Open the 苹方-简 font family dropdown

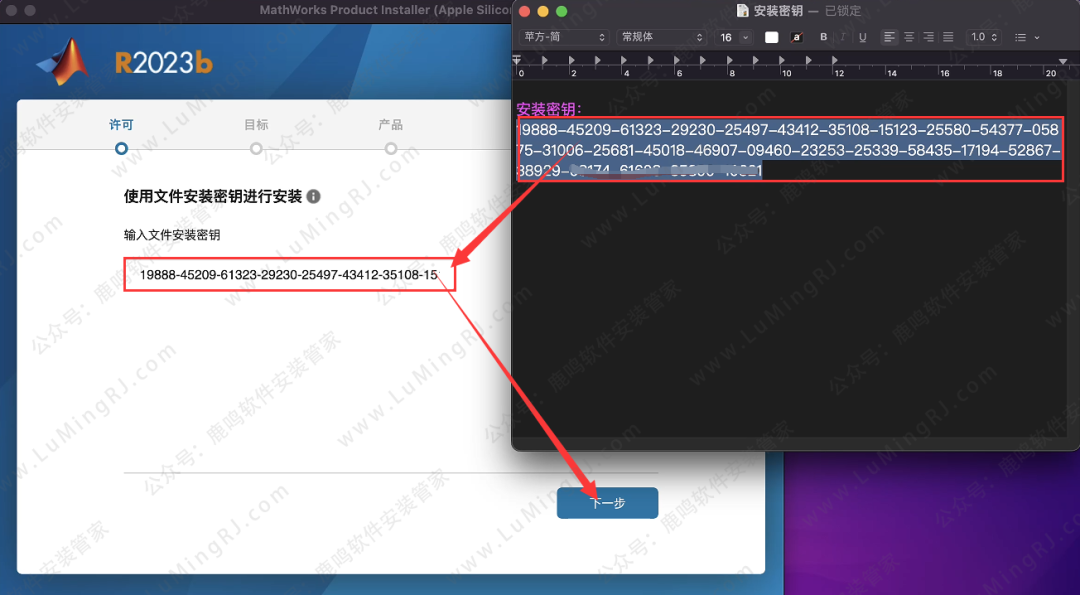(563, 37)
